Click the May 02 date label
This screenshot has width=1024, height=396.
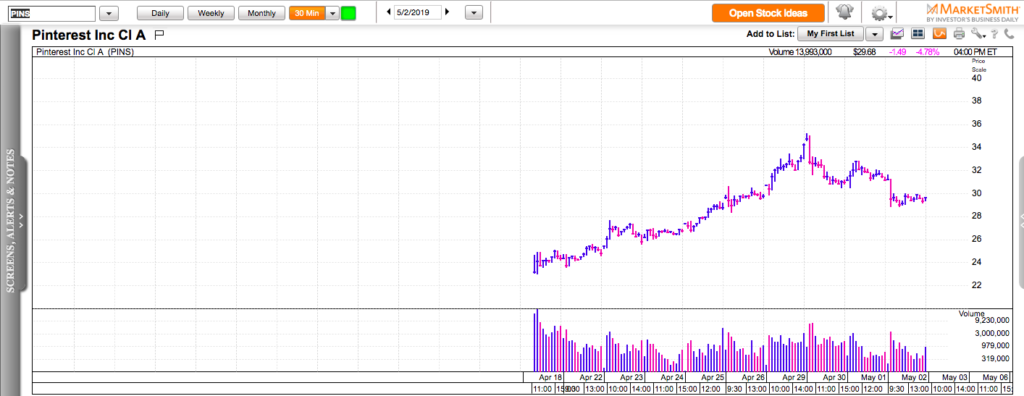tap(914, 378)
